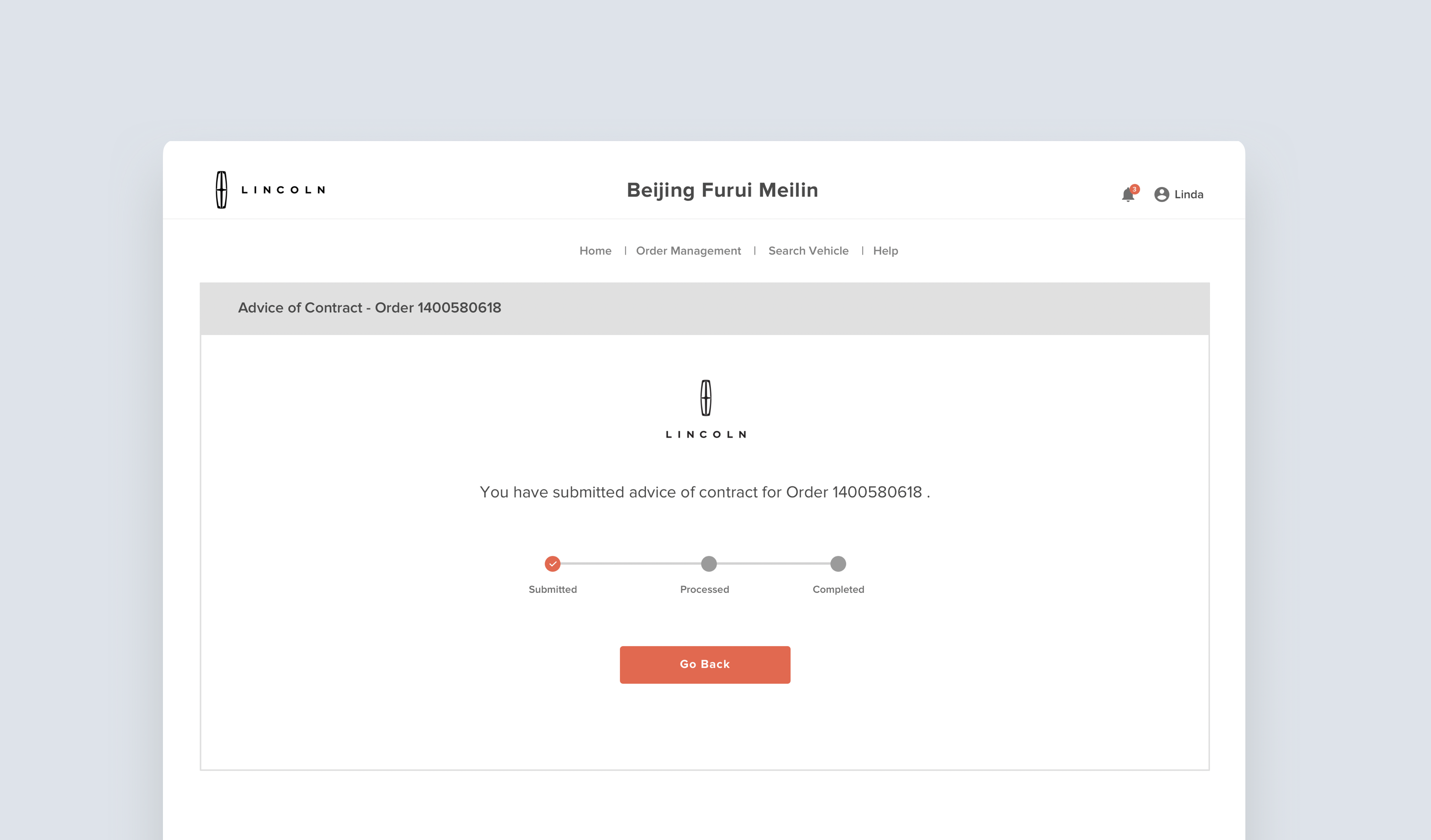Open the Order Management menu

point(688,250)
